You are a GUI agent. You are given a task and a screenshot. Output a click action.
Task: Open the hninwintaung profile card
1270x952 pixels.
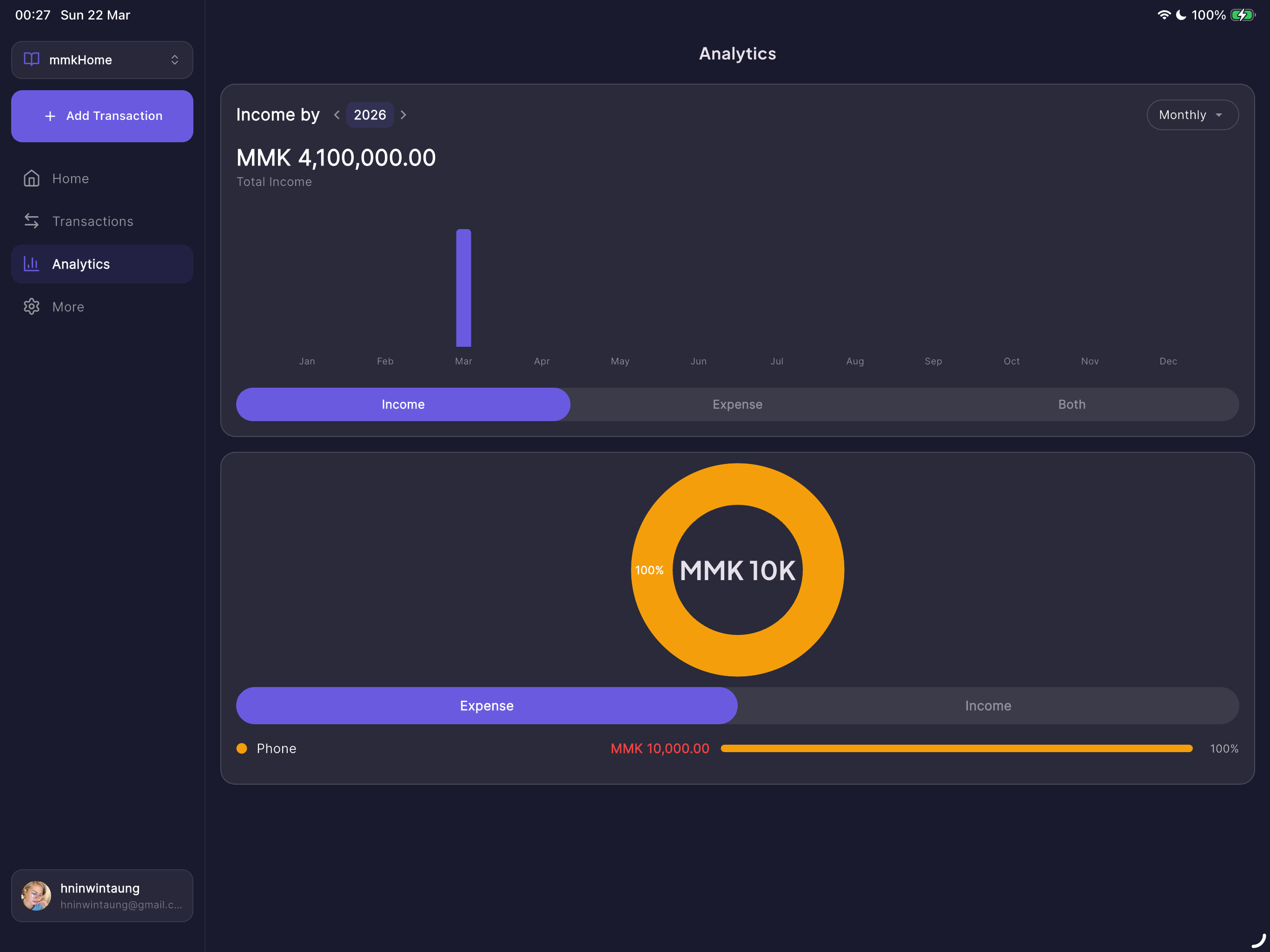[x=102, y=896]
